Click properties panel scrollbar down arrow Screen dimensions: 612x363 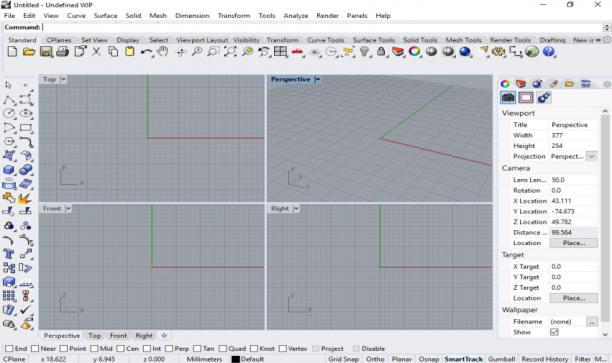(605, 335)
